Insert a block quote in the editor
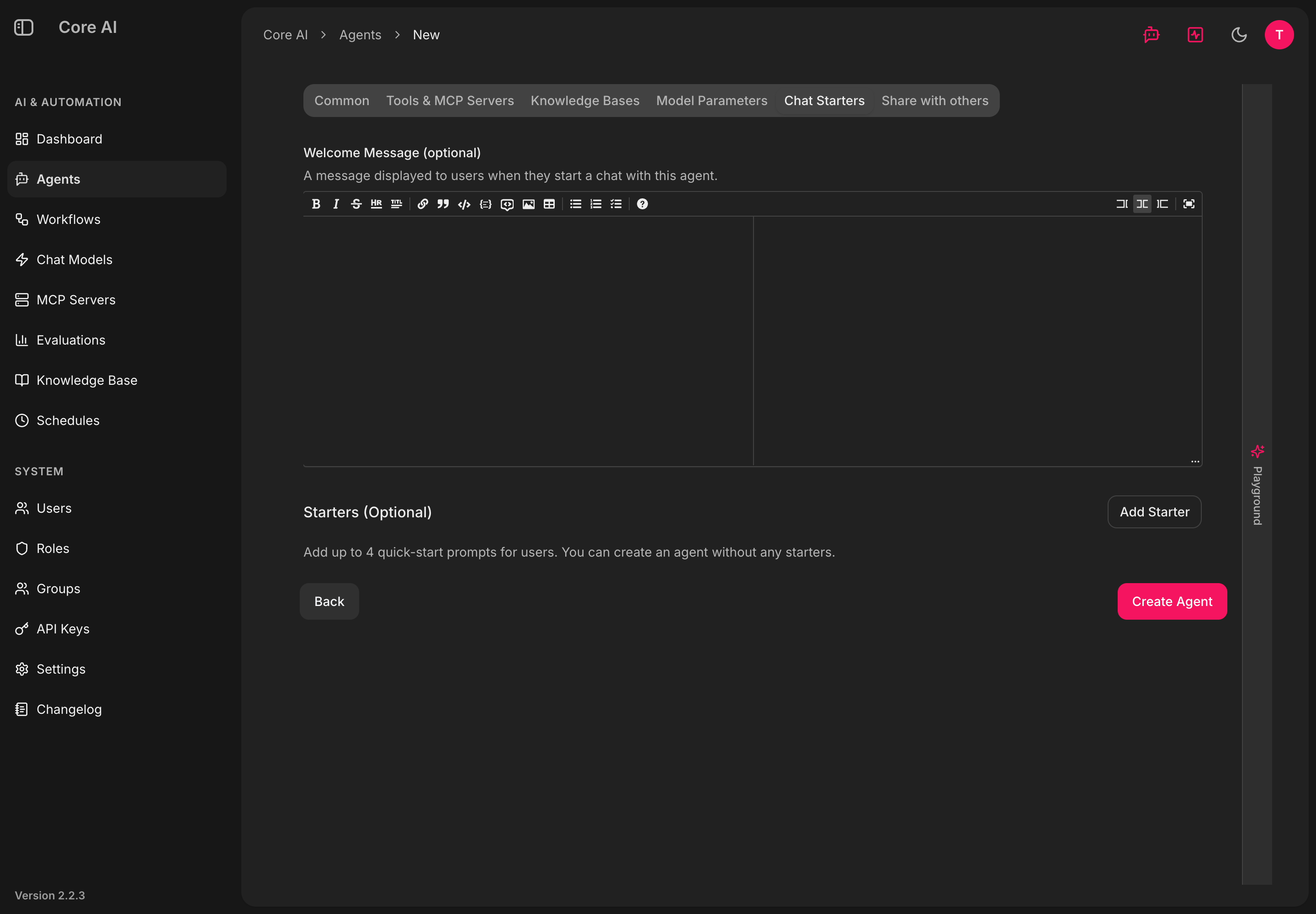This screenshot has width=1316, height=914. 443,204
